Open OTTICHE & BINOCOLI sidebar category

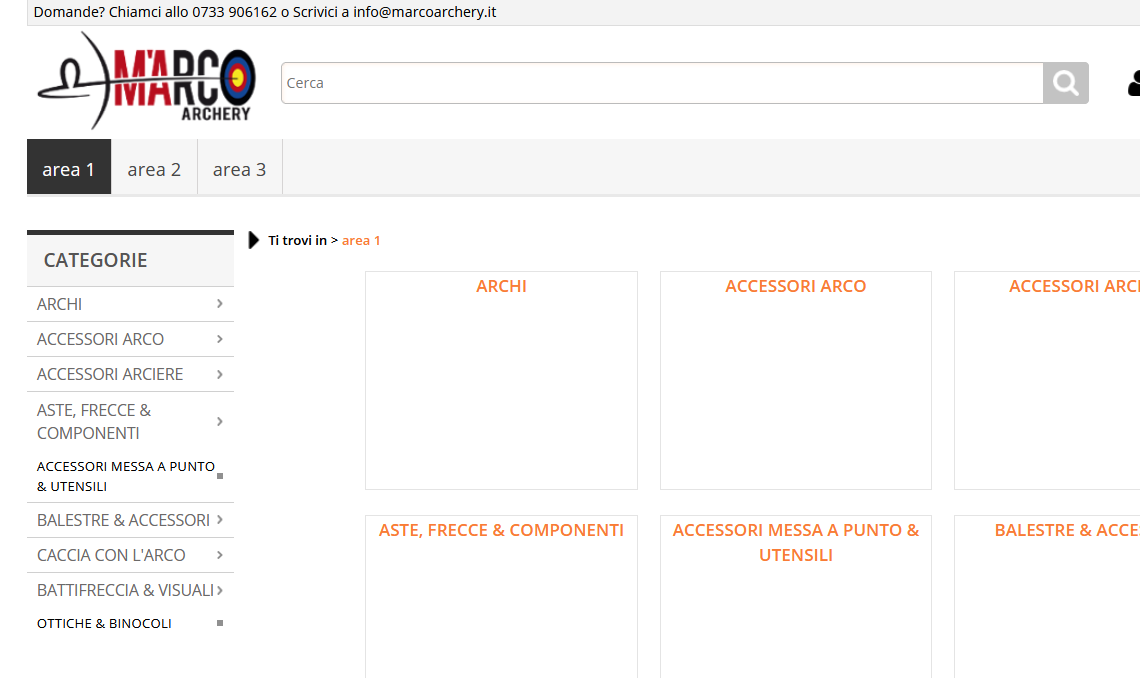(104, 623)
